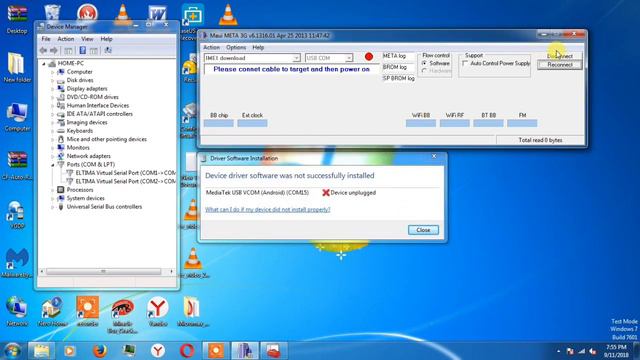
Task: Click the Back arrow in Device Manager toolbar
Action: [44, 50]
